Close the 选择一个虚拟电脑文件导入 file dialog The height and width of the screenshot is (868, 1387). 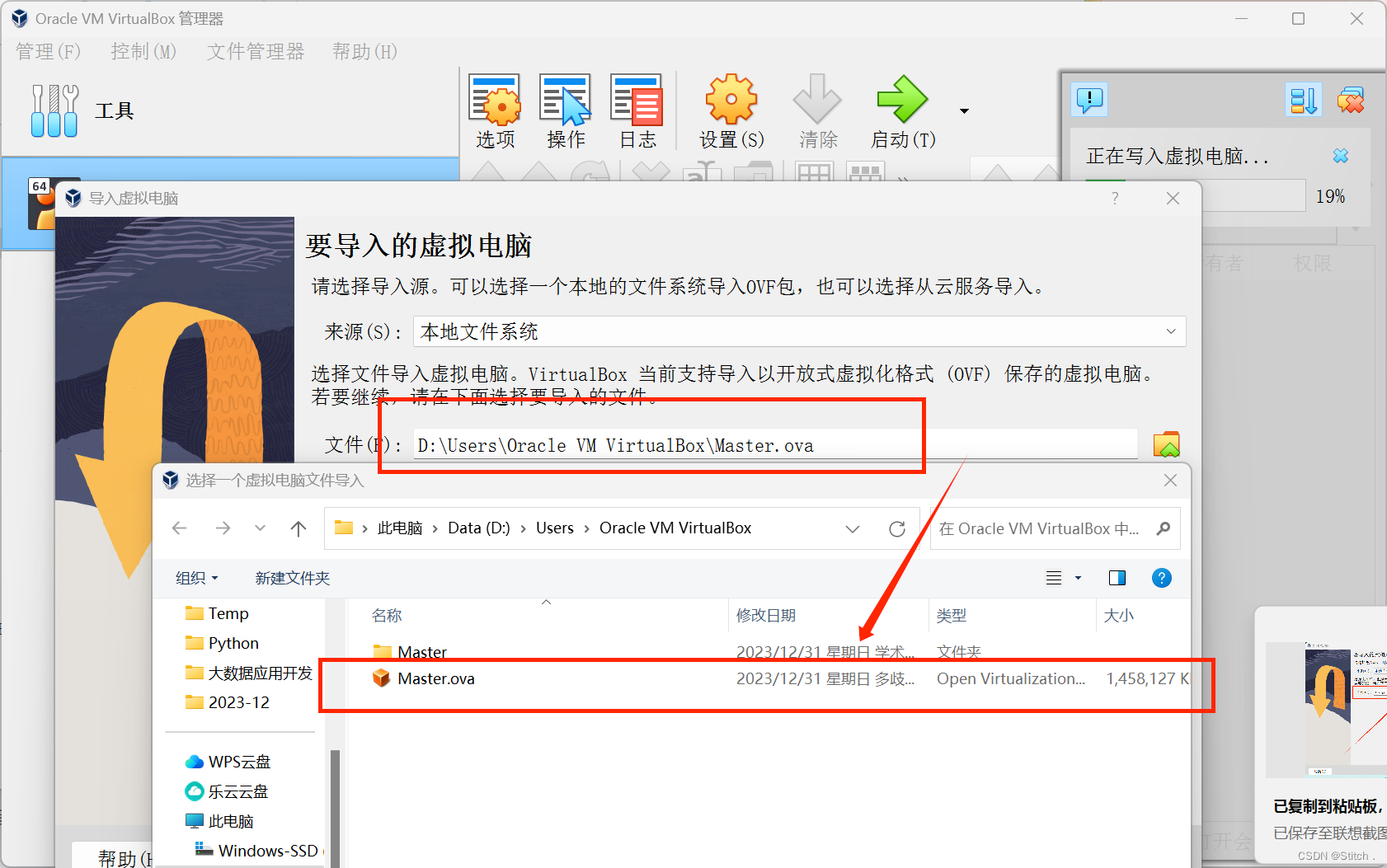(1170, 481)
